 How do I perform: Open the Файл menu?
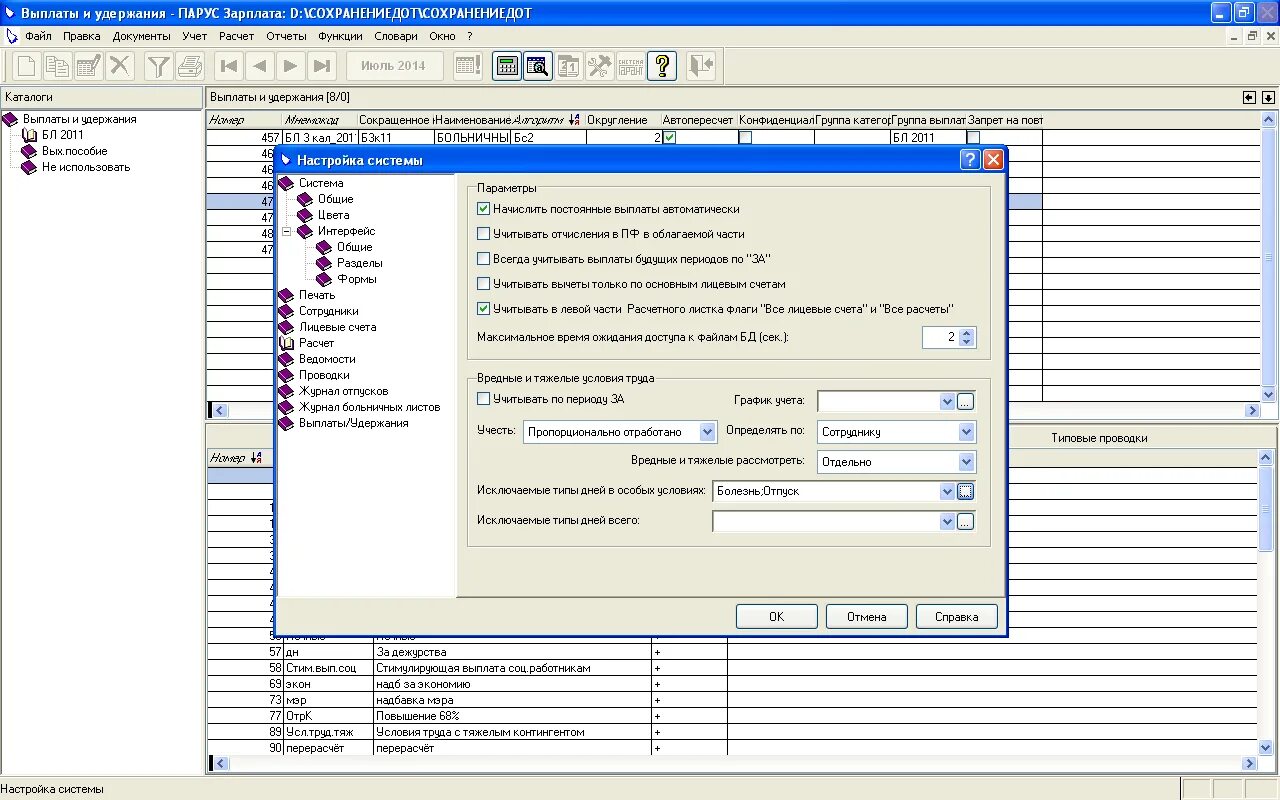tap(38, 36)
